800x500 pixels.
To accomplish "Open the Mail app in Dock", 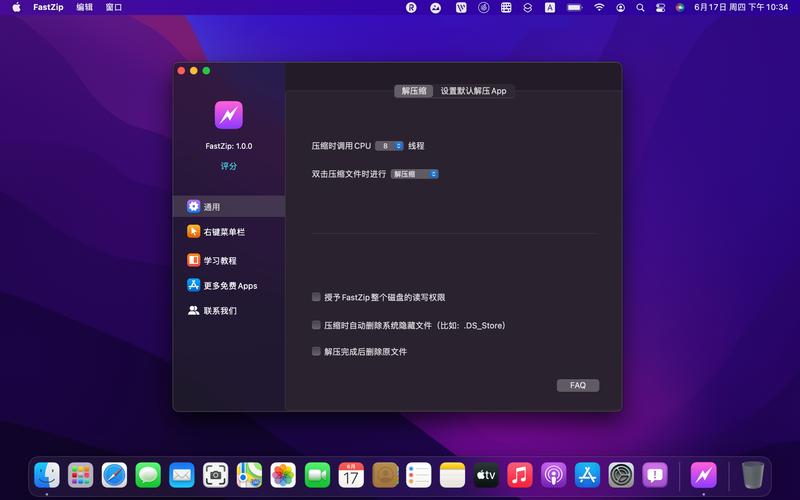I will pyautogui.click(x=182, y=475).
